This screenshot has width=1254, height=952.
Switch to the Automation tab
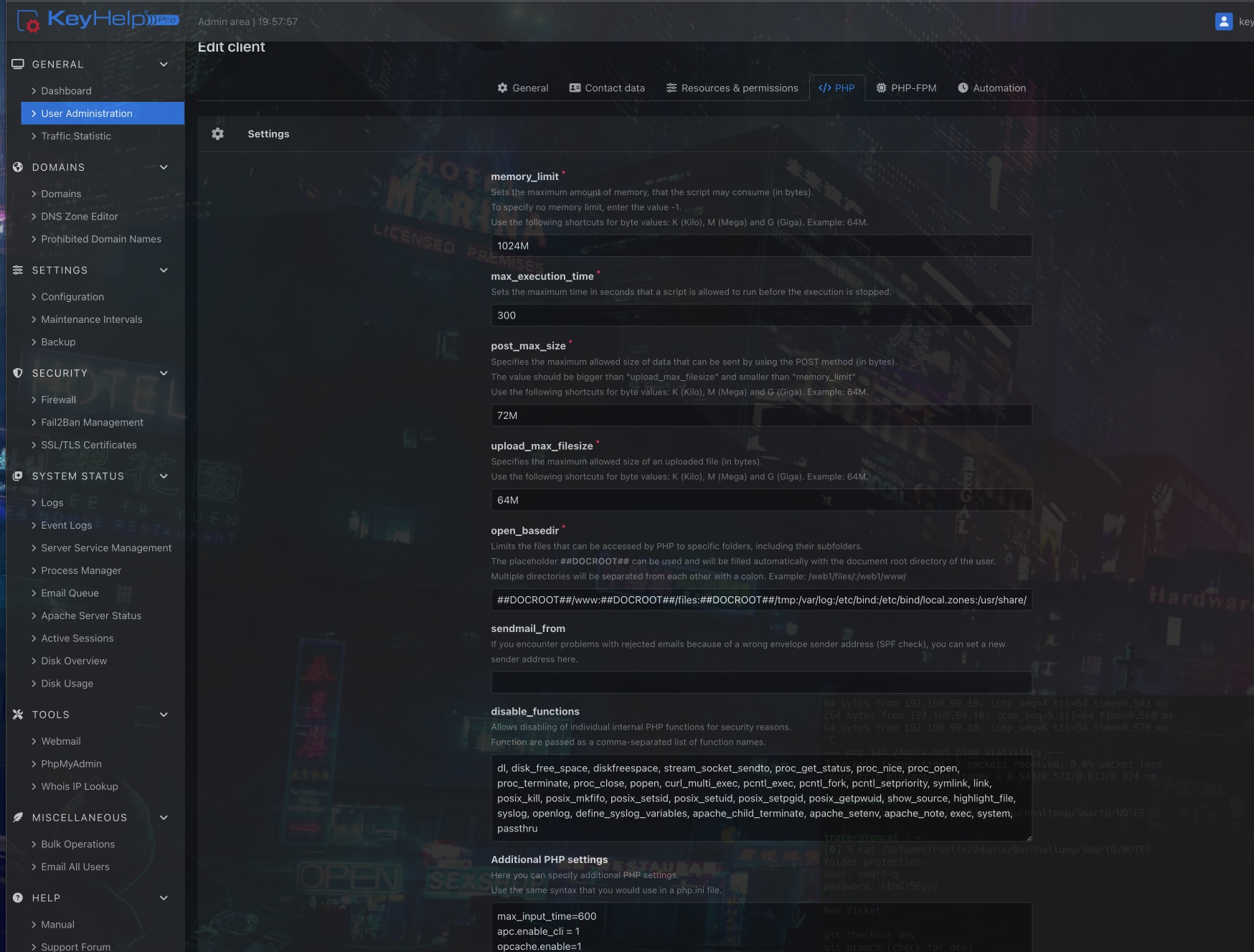[x=991, y=88]
